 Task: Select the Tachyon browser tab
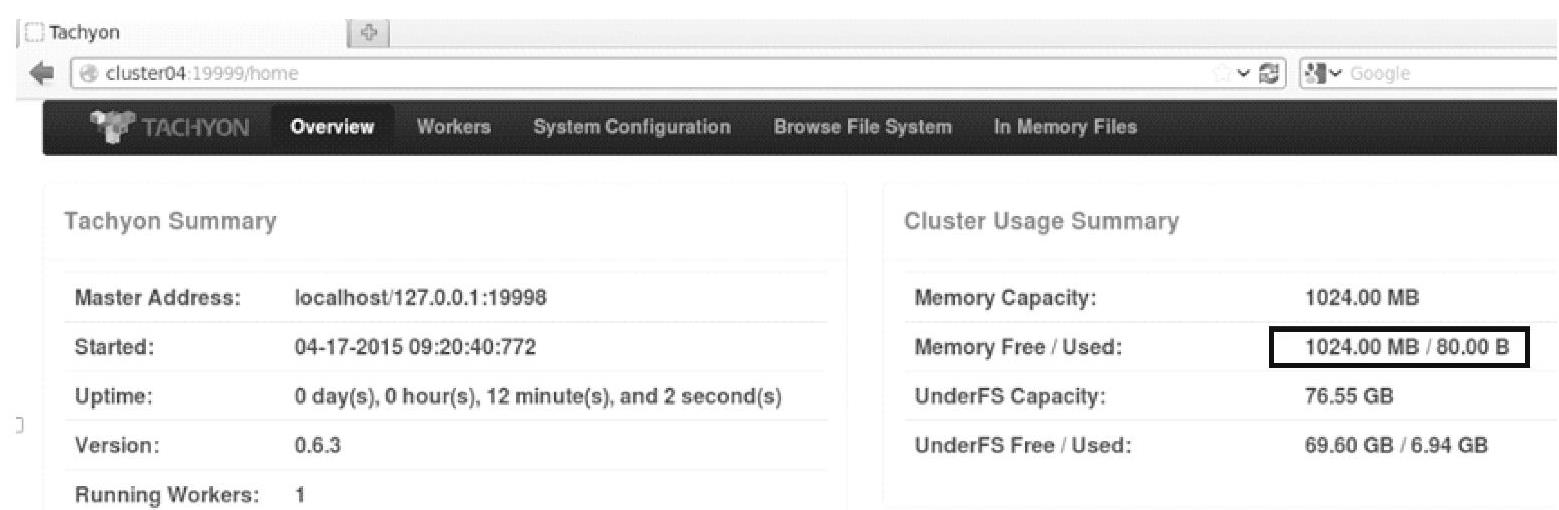click(x=150, y=33)
